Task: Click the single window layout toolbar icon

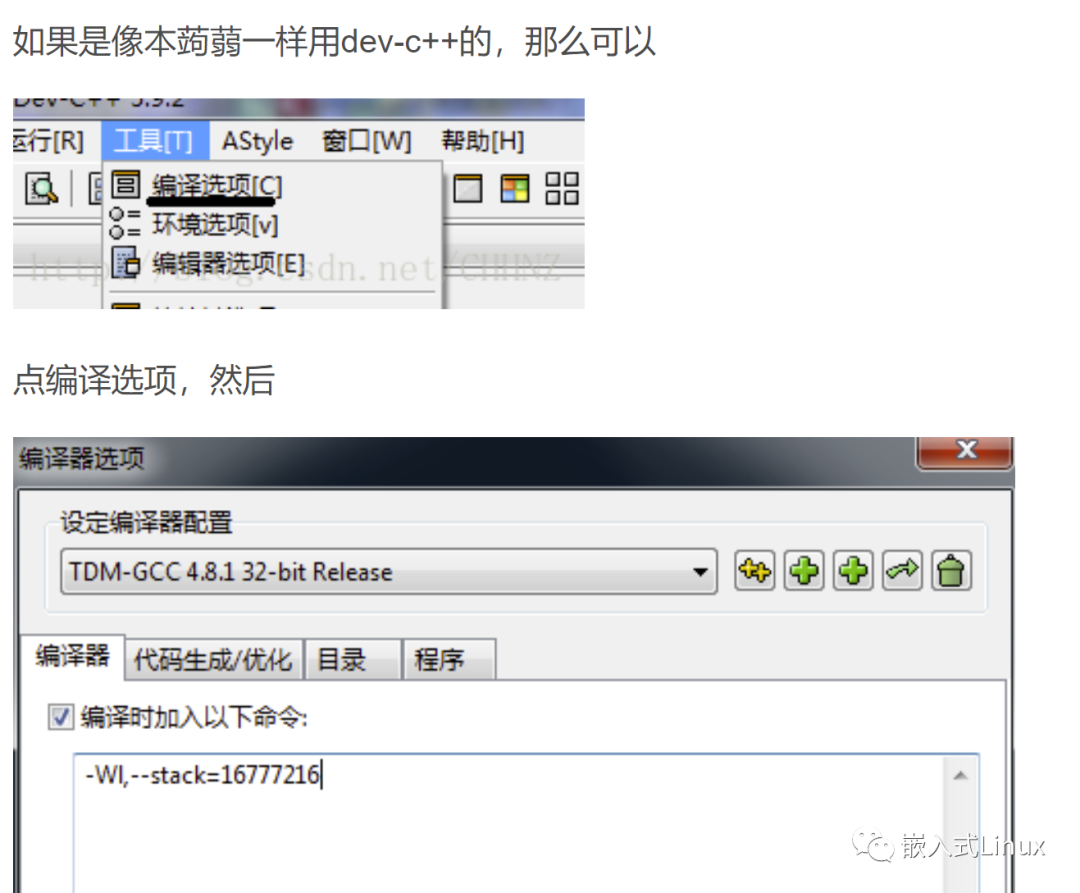Action: coord(468,189)
